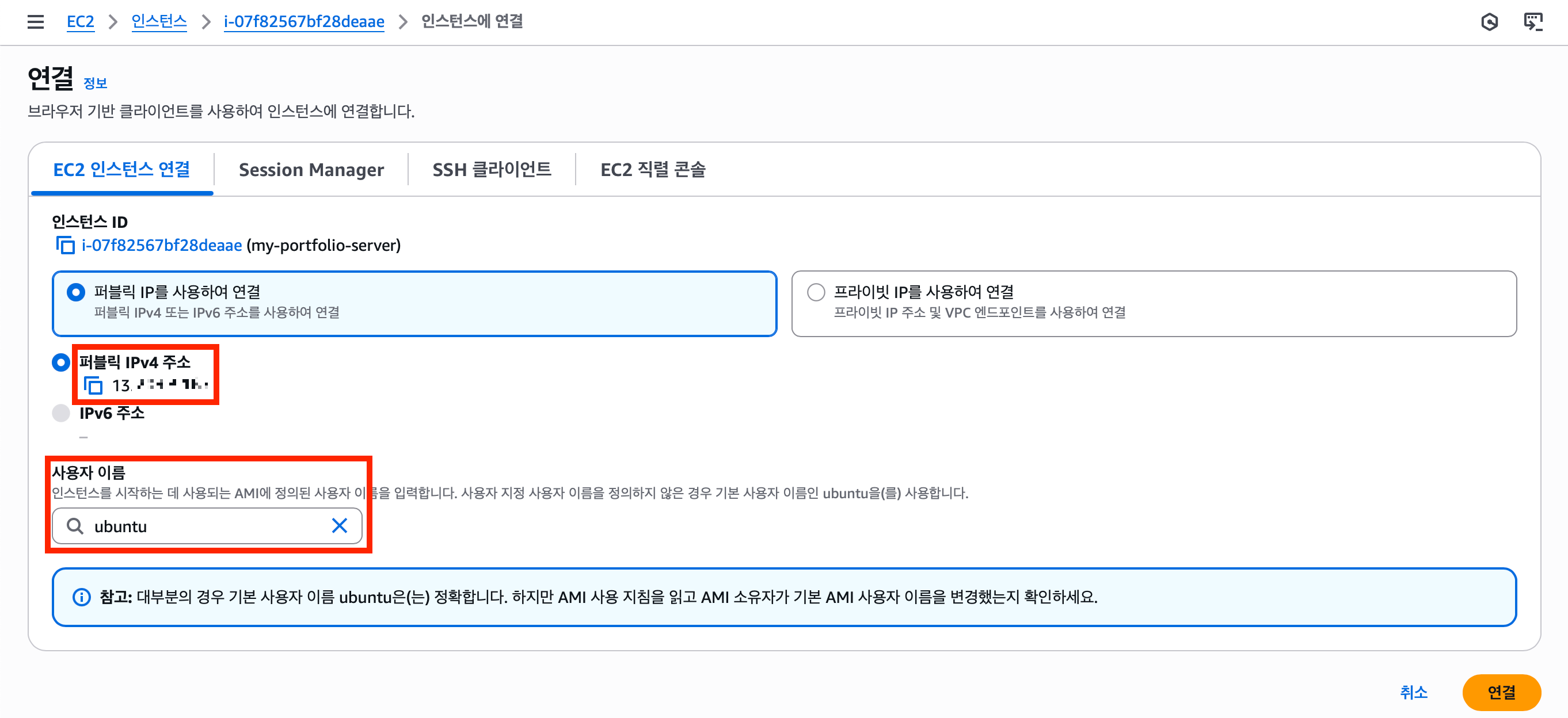Screen dimensions: 1568x718
Task: Open the EC2 직렬 콘솔 tab
Action: point(653,169)
